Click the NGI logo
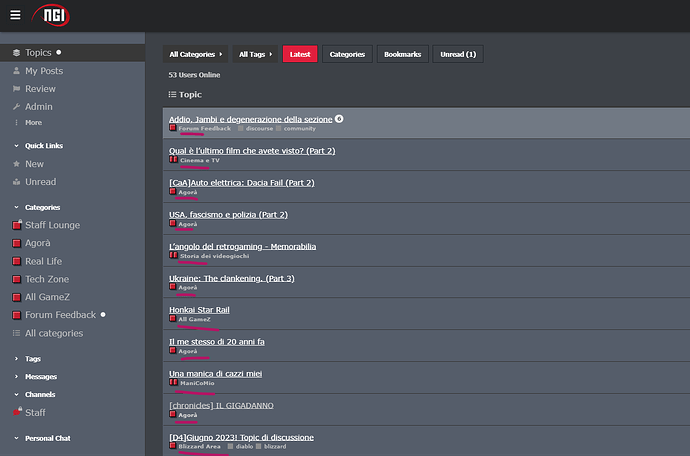This screenshot has width=690, height=456. click(51, 15)
